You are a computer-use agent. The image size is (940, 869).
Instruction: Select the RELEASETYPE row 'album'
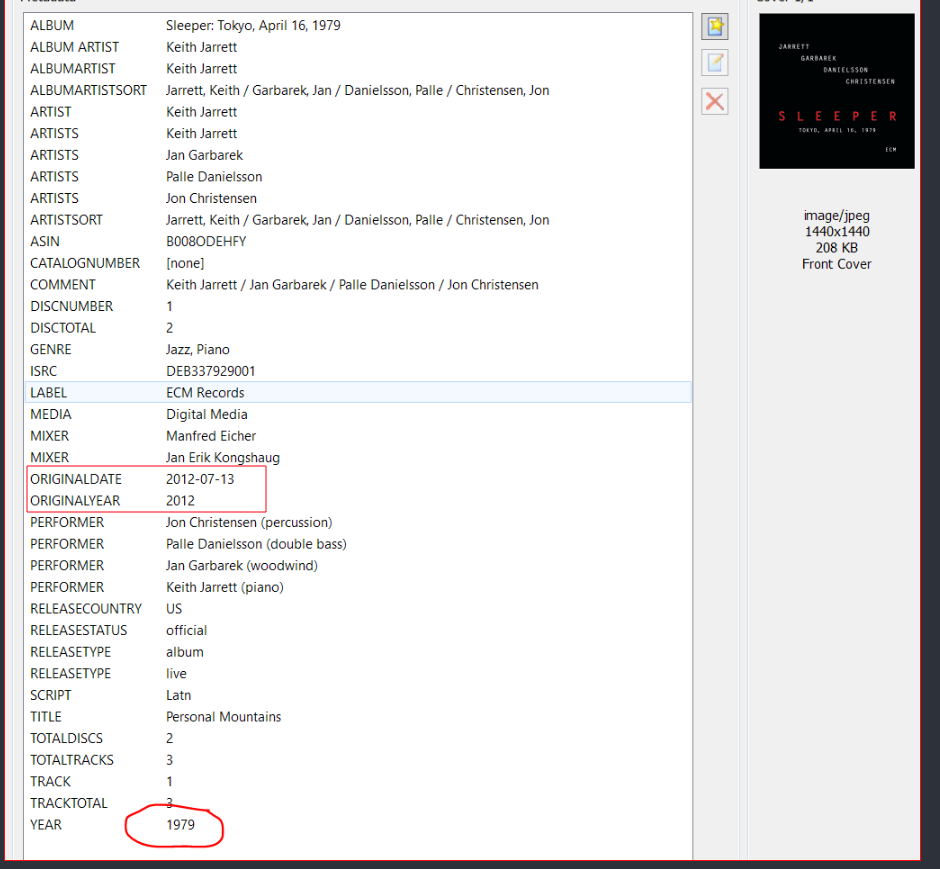[358, 651]
